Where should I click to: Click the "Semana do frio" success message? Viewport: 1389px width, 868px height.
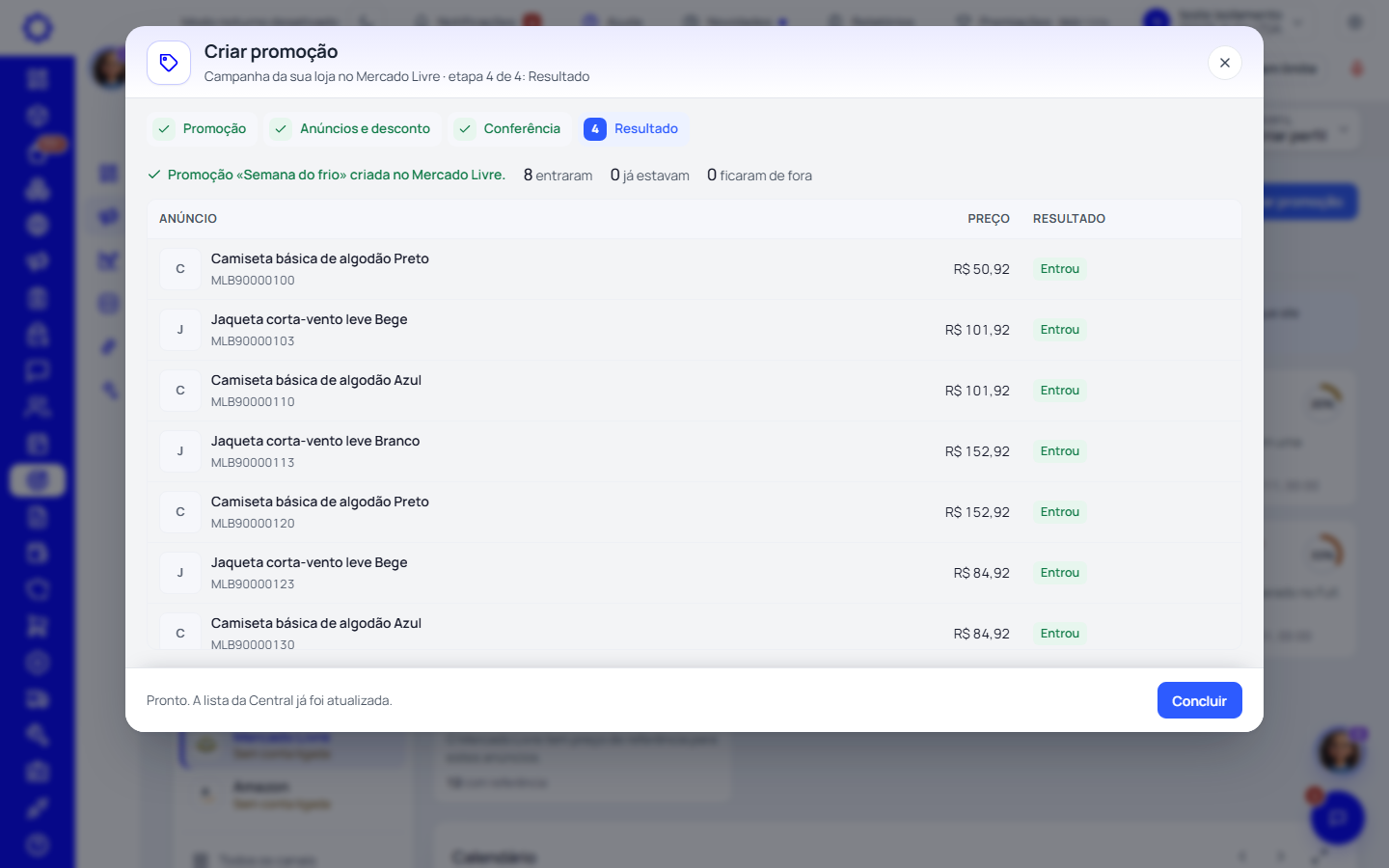point(326,175)
